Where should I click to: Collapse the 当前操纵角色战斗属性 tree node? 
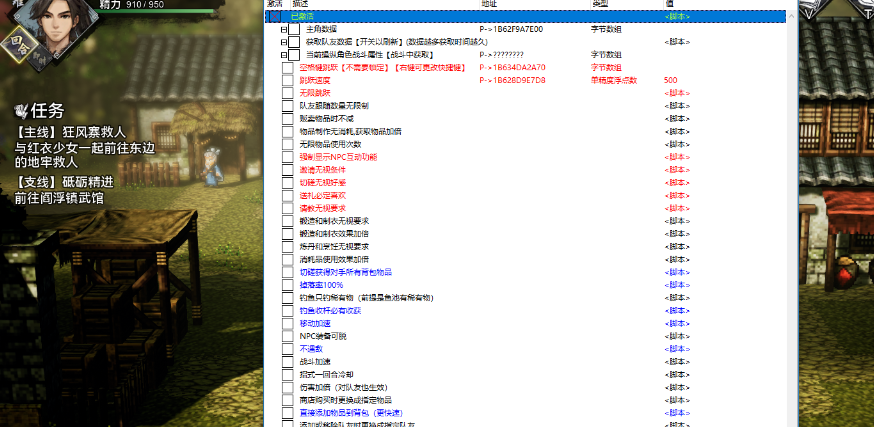284,55
